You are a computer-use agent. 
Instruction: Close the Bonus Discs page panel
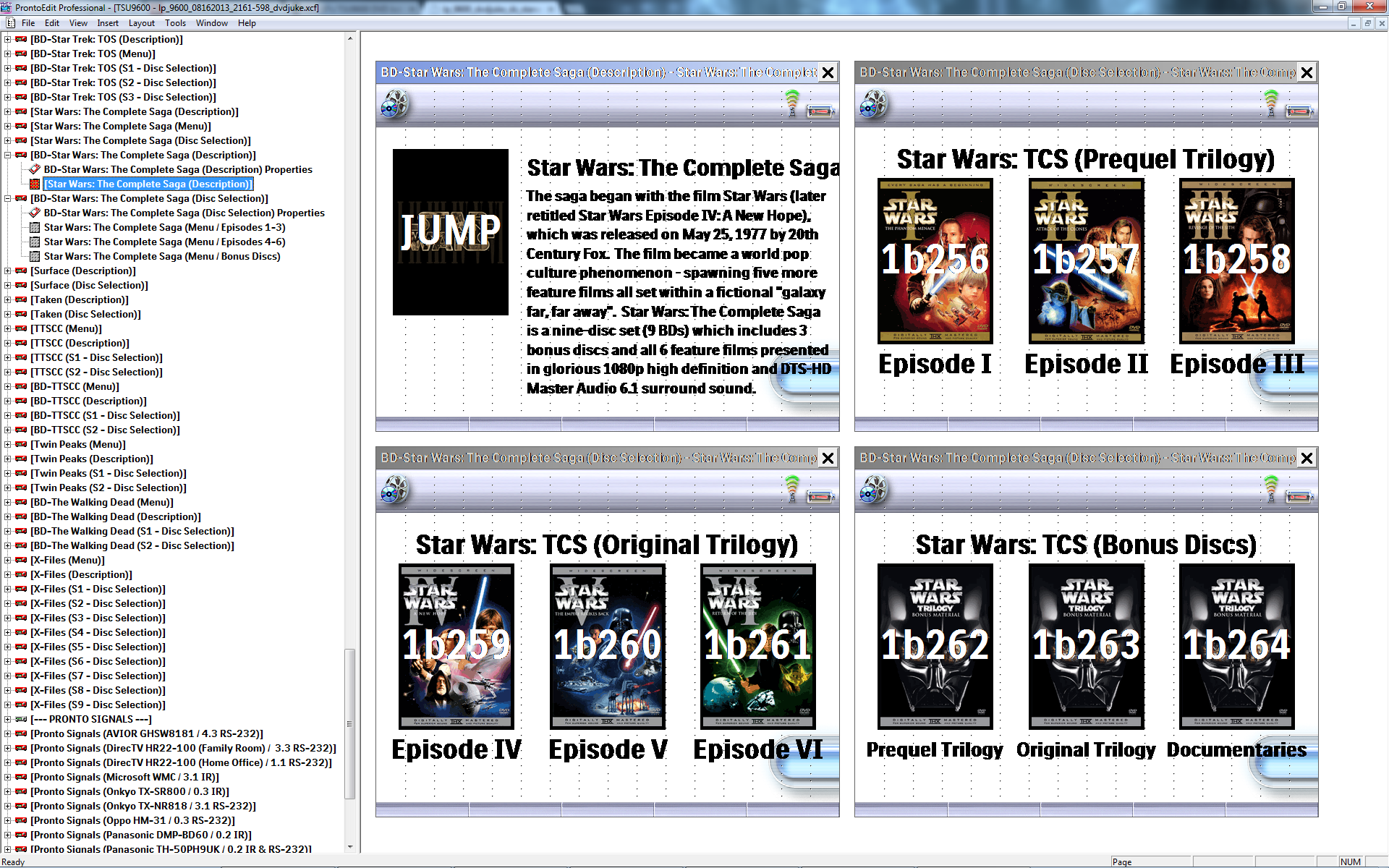1307,458
